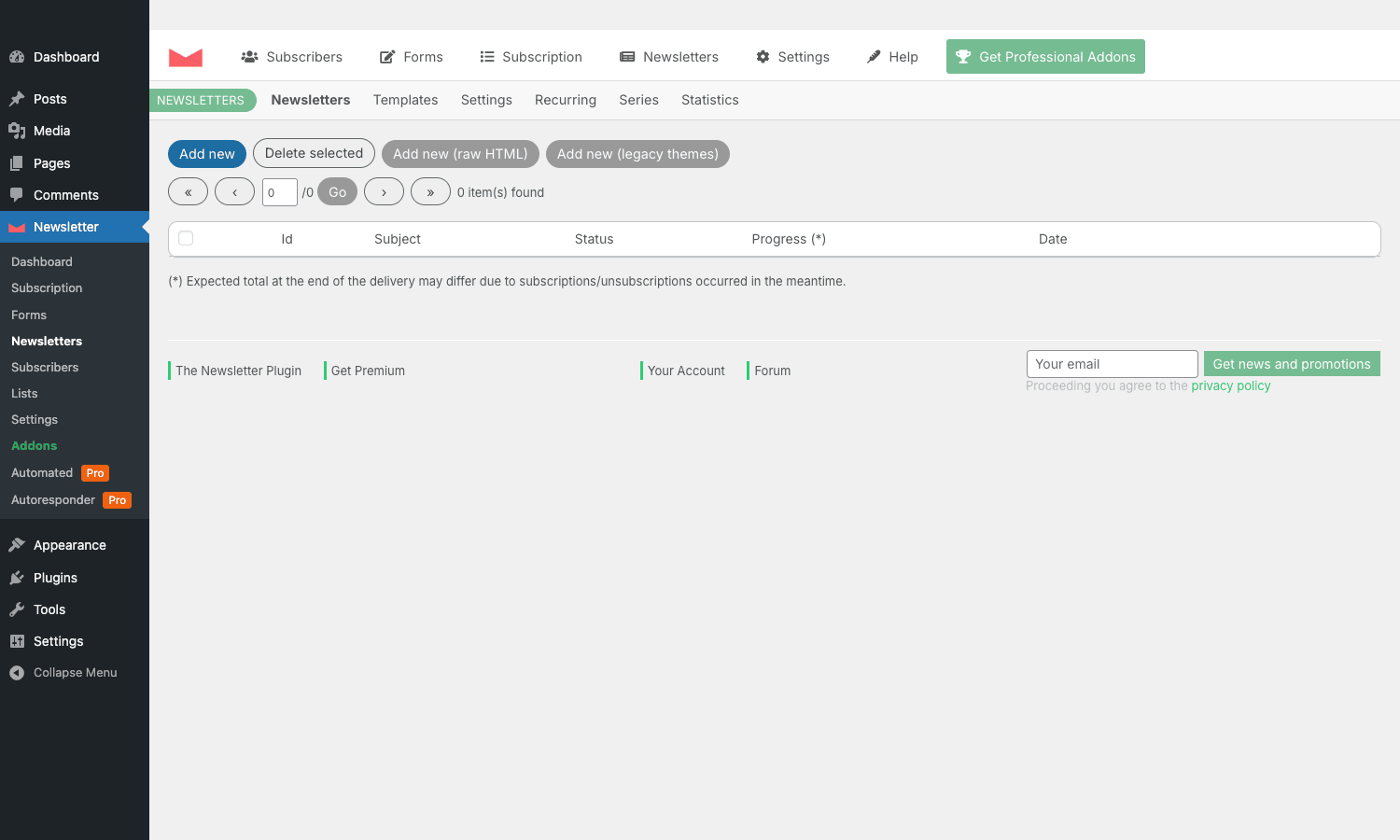Image resolution: width=1400 pixels, height=840 pixels.
Task: Open Addons submenu item
Action: [x=75, y=446]
